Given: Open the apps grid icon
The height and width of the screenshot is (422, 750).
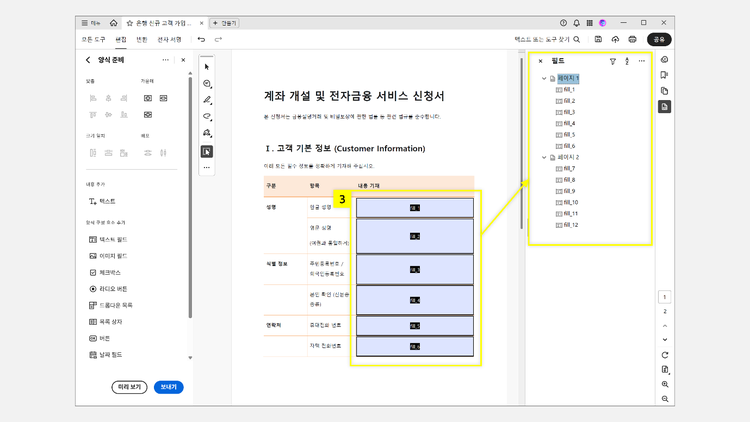Looking at the screenshot, I should [x=590, y=23].
